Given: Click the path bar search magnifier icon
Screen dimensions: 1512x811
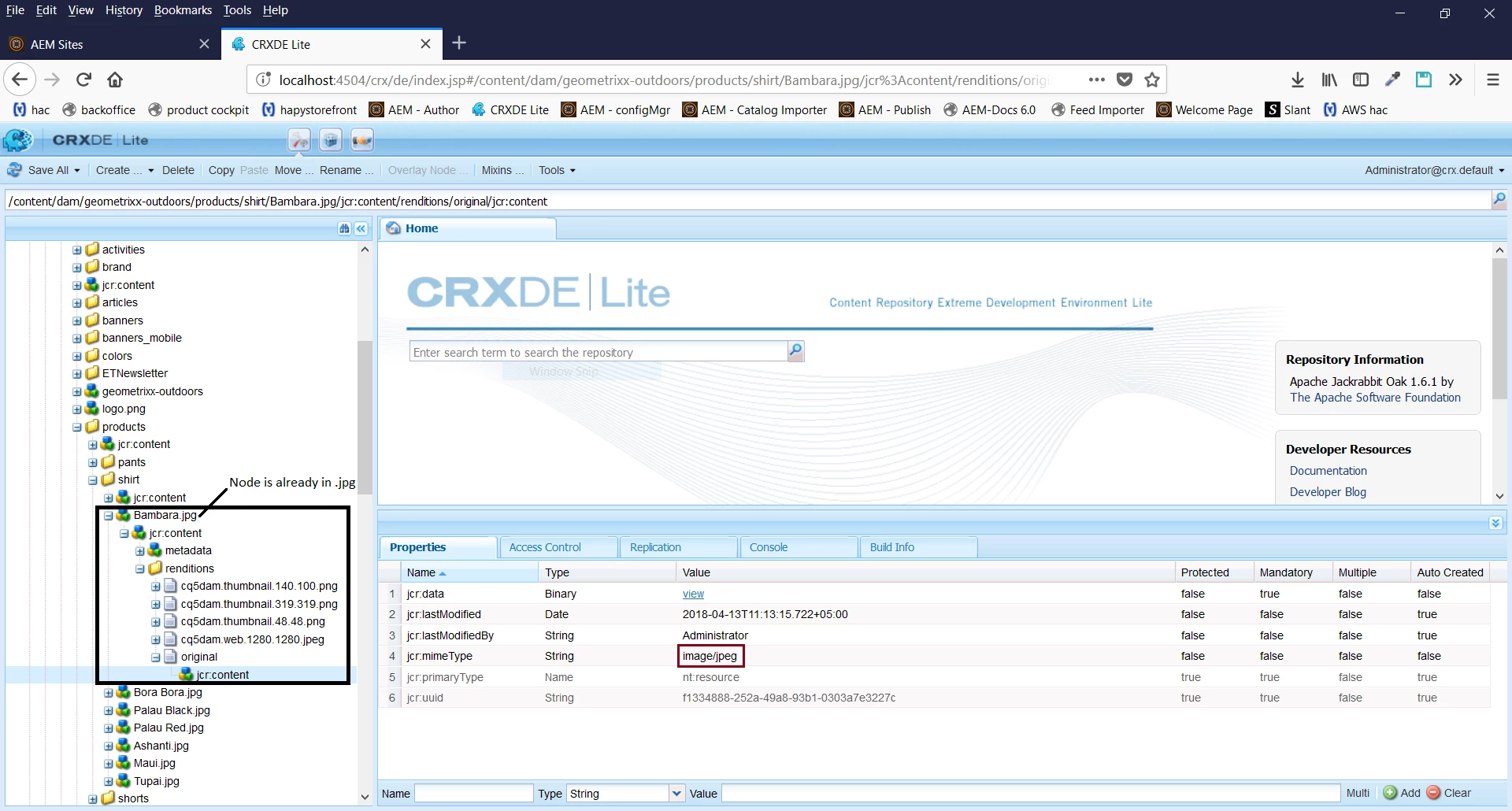Looking at the screenshot, I should click(x=1499, y=200).
